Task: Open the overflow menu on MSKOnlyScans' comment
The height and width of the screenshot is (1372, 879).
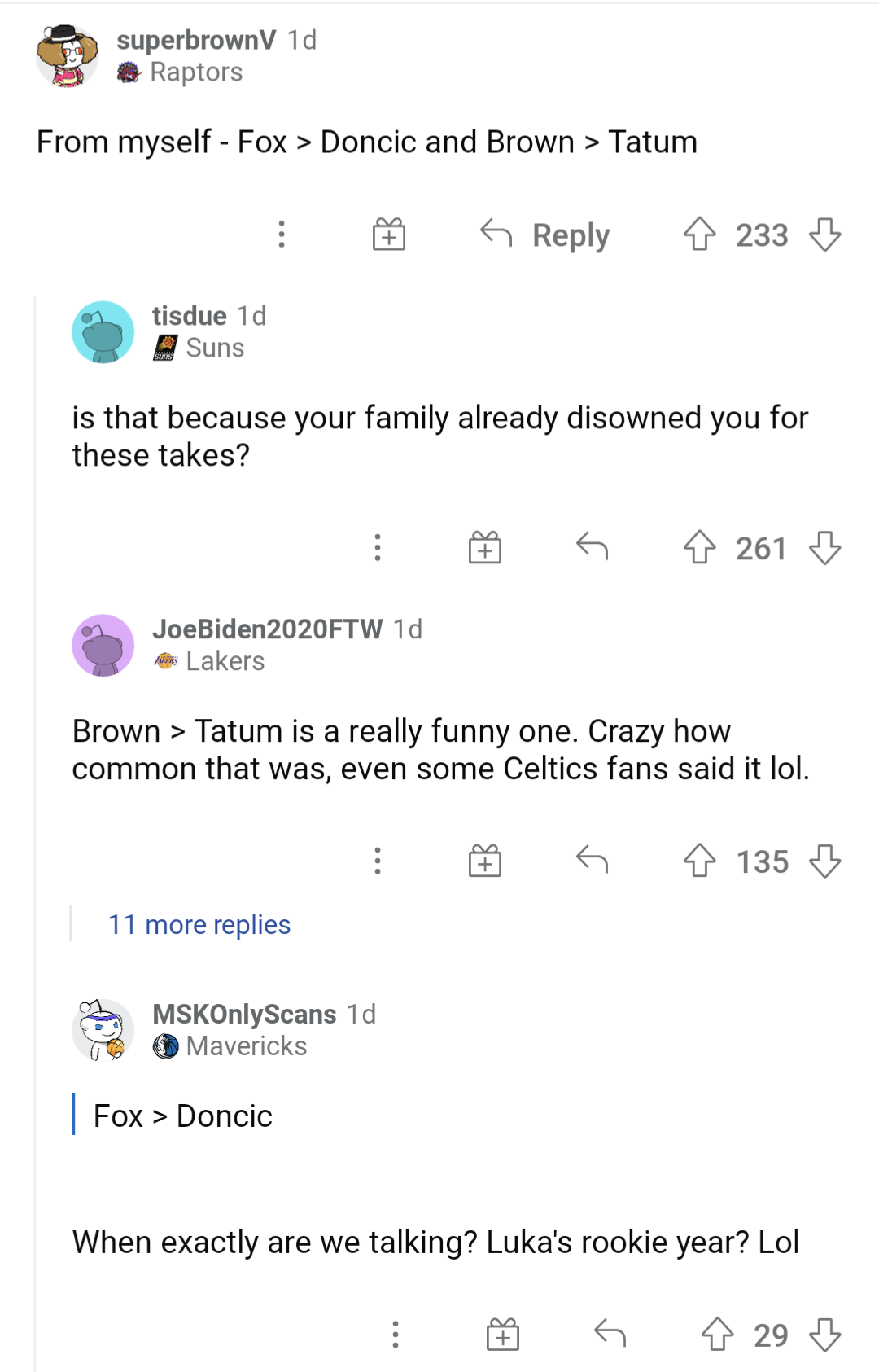Action: 396,1334
